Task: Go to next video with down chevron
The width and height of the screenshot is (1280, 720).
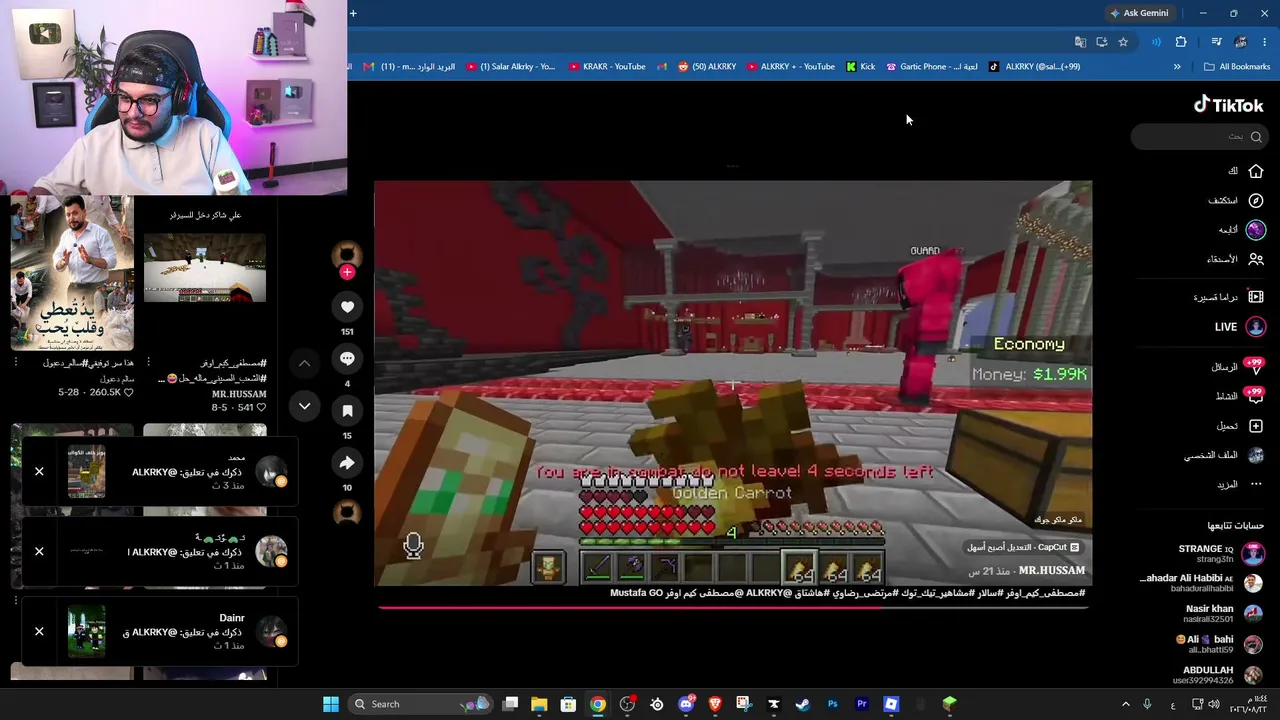Action: click(304, 406)
